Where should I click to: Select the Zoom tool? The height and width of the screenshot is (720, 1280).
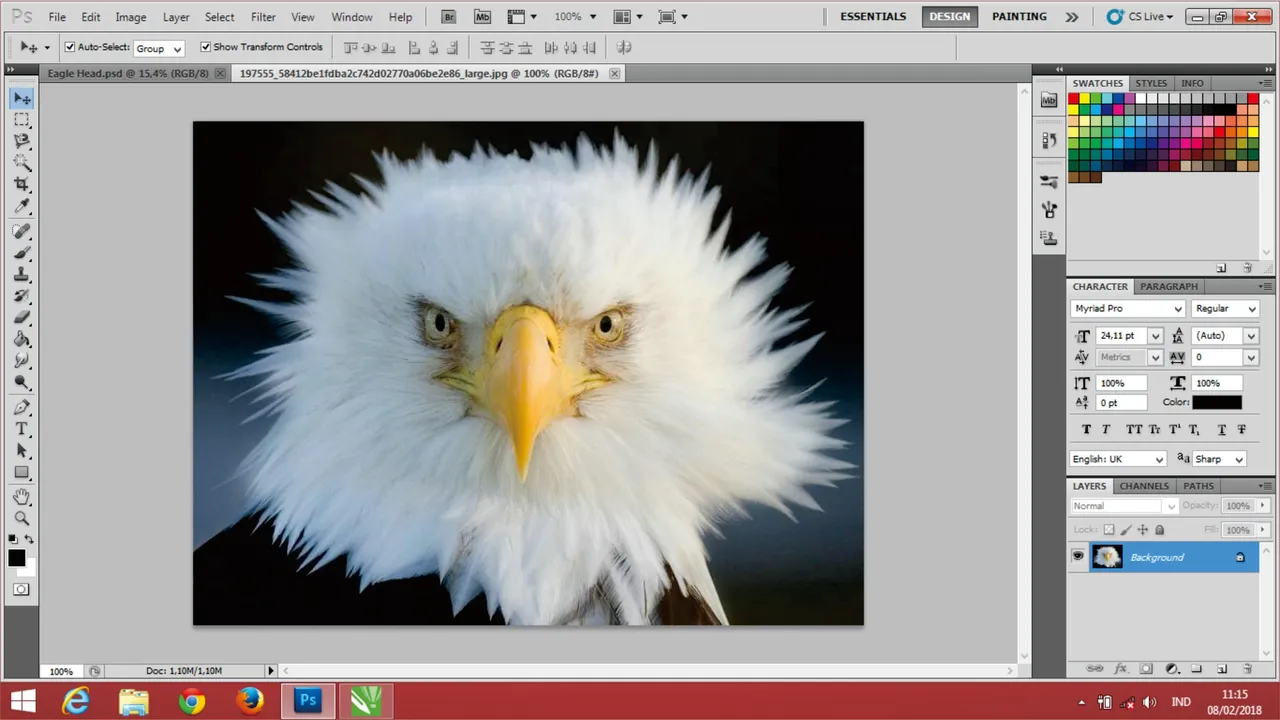pos(22,518)
